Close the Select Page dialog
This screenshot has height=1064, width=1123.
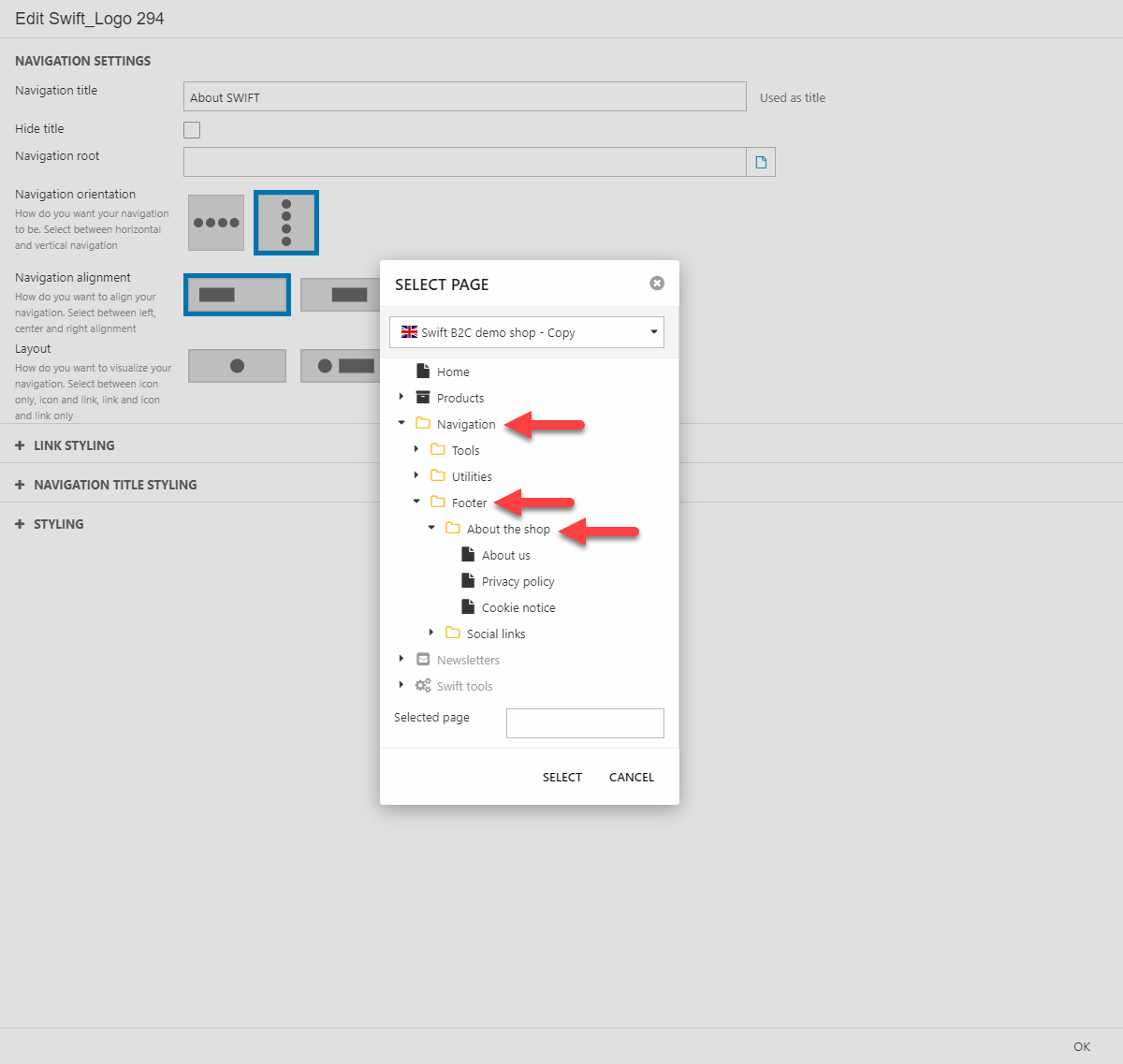[x=657, y=284]
